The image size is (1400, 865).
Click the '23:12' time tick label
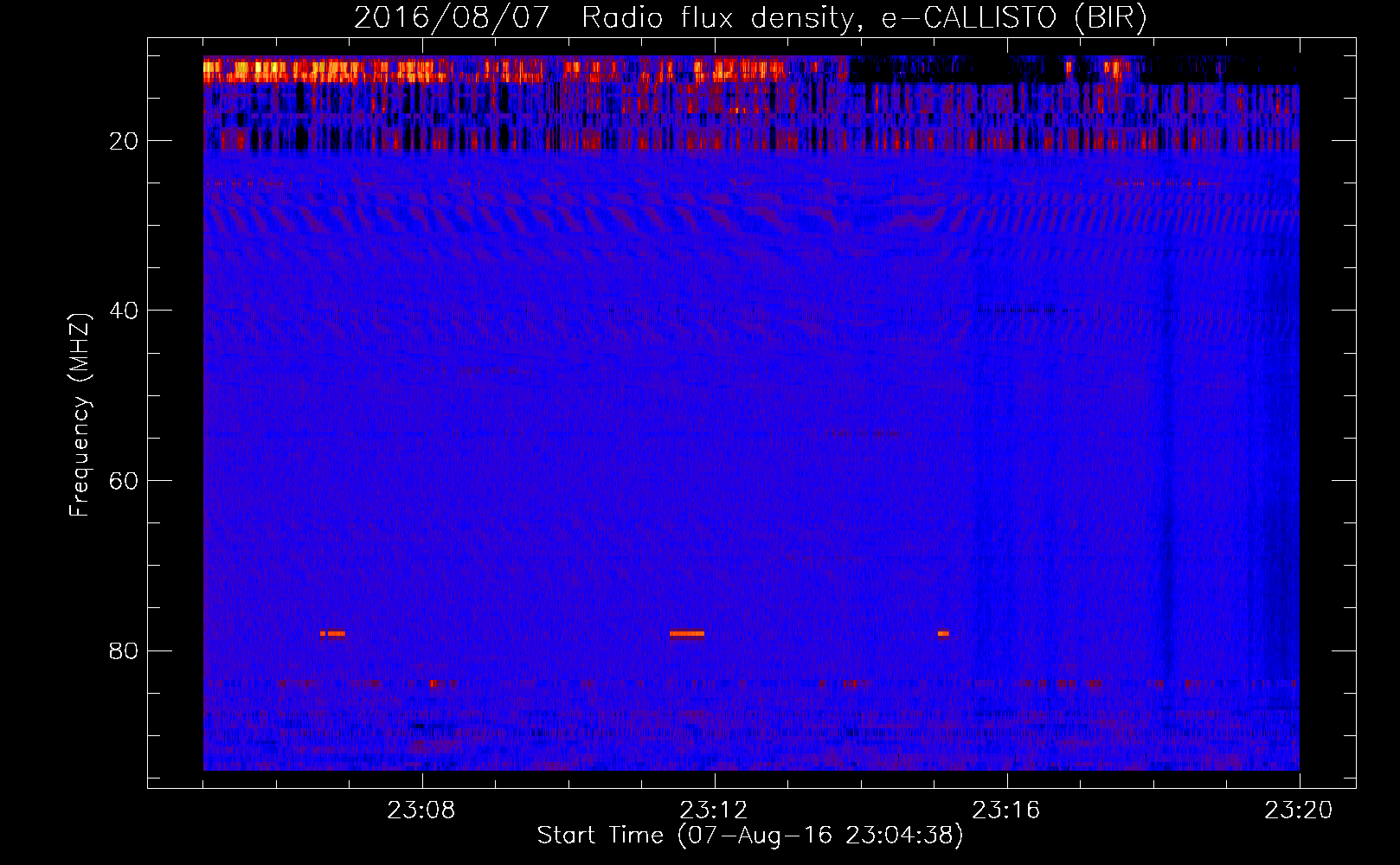click(714, 811)
